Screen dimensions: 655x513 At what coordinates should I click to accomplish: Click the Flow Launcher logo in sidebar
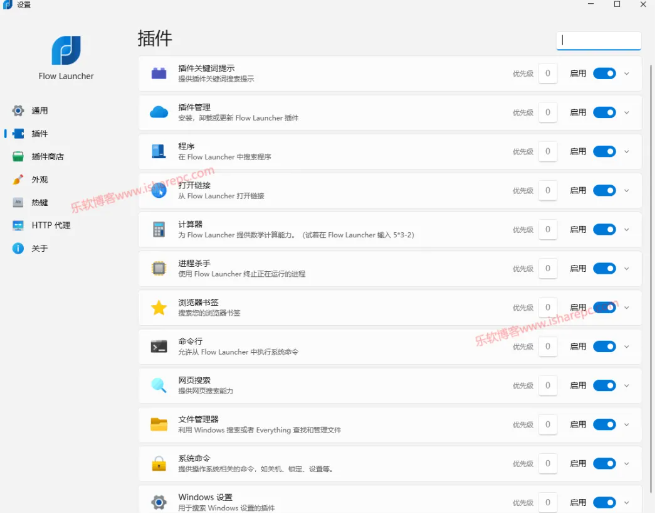[66, 50]
